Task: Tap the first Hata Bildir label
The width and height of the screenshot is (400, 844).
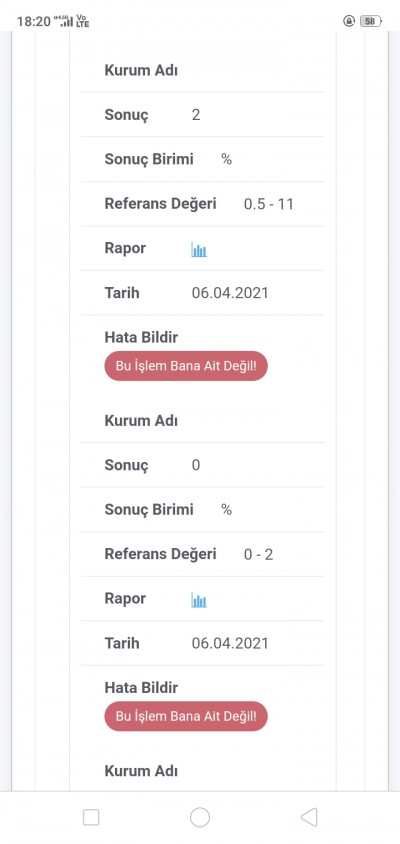Action: tap(141, 337)
